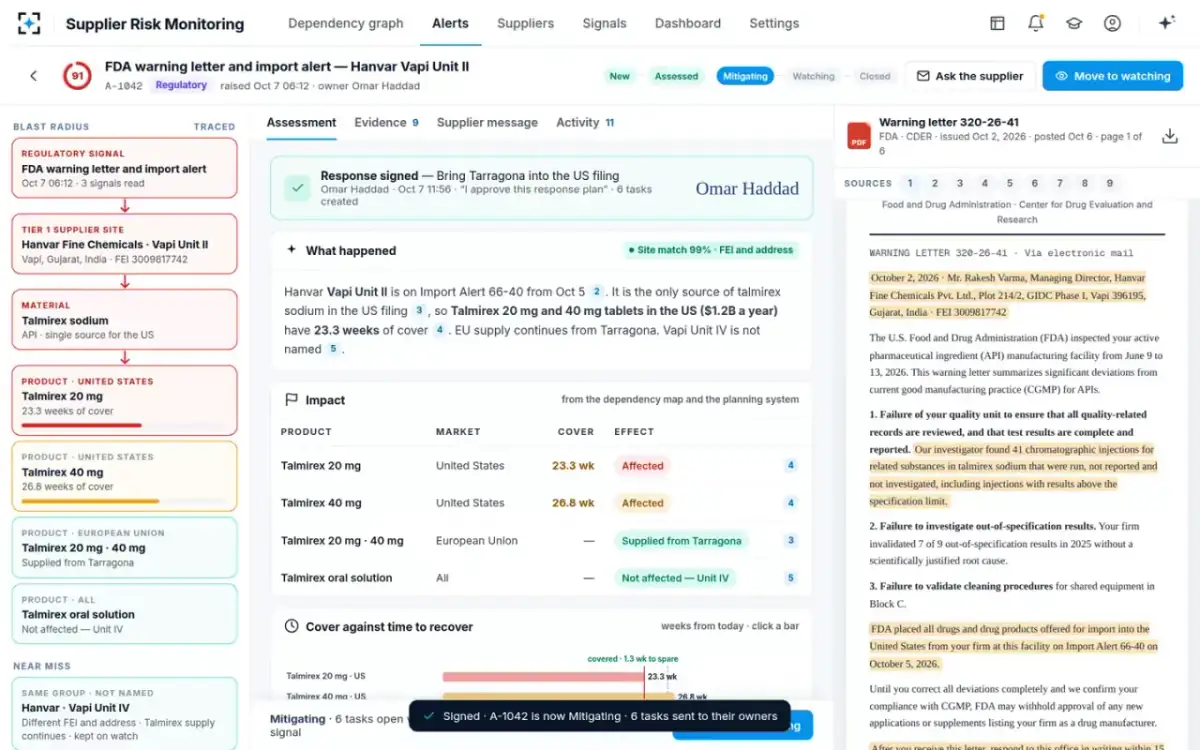Open the Tier 1 supplier site Hanvar card

pyautogui.click(x=124, y=243)
